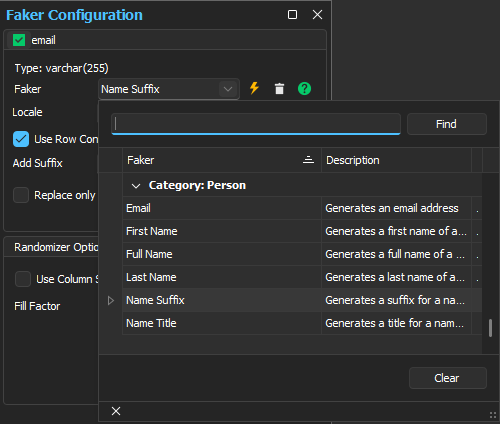The height and width of the screenshot is (424, 500).
Task: Click the sort indicator icon in Faker column header
Action: click(x=308, y=160)
